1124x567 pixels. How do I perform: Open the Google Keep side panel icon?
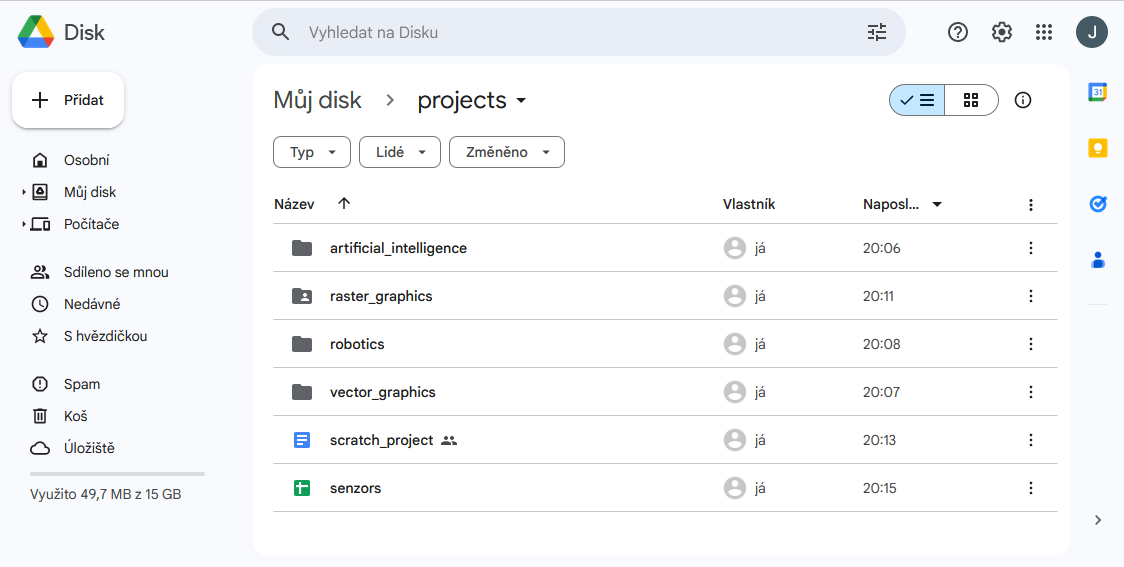[1097, 148]
